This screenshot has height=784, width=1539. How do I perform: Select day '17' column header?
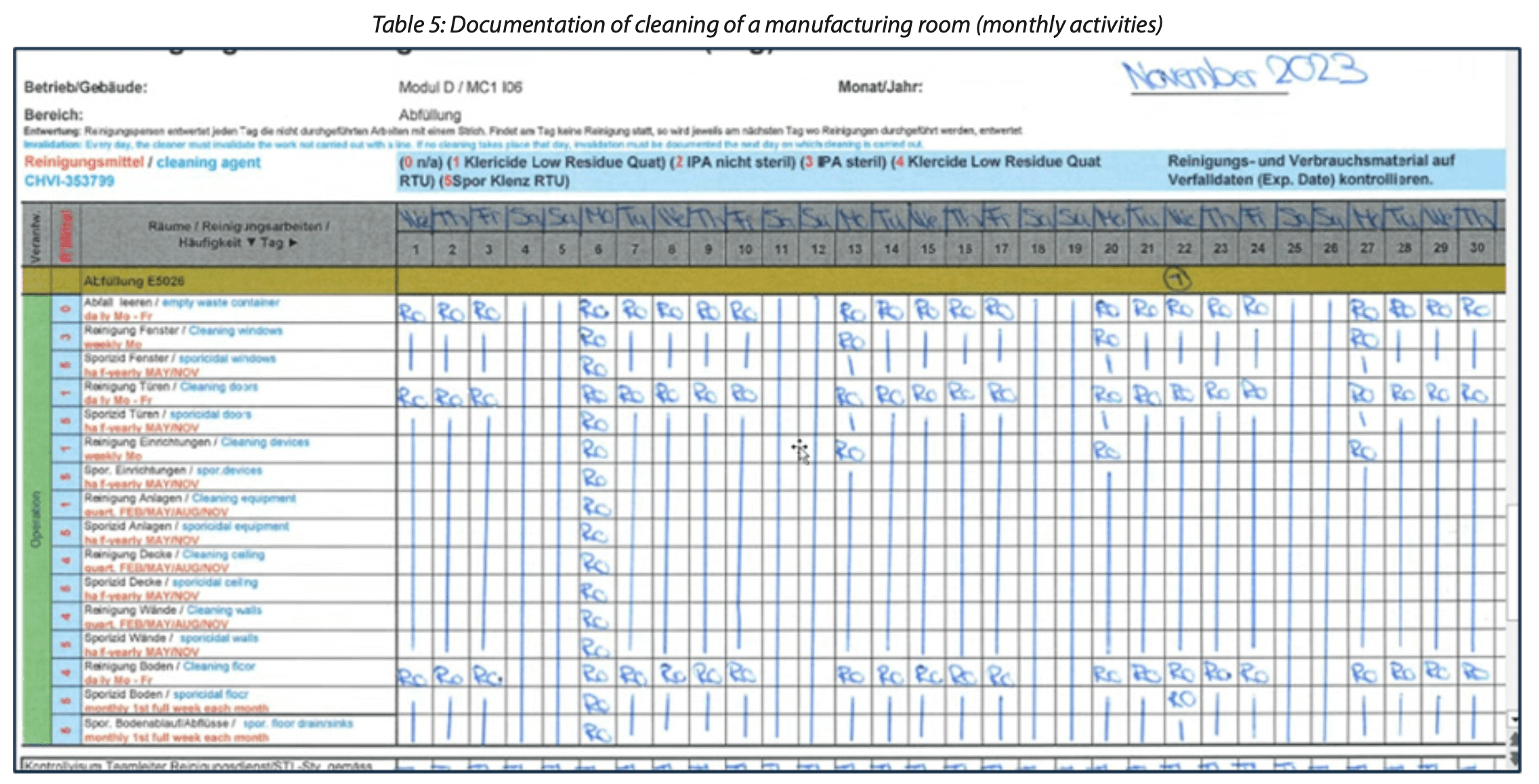[1000, 249]
